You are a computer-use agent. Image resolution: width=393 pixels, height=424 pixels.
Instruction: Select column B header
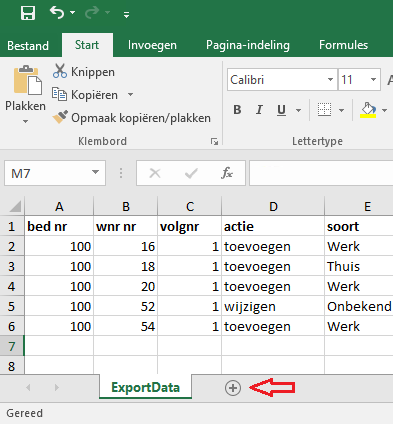point(126,207)
